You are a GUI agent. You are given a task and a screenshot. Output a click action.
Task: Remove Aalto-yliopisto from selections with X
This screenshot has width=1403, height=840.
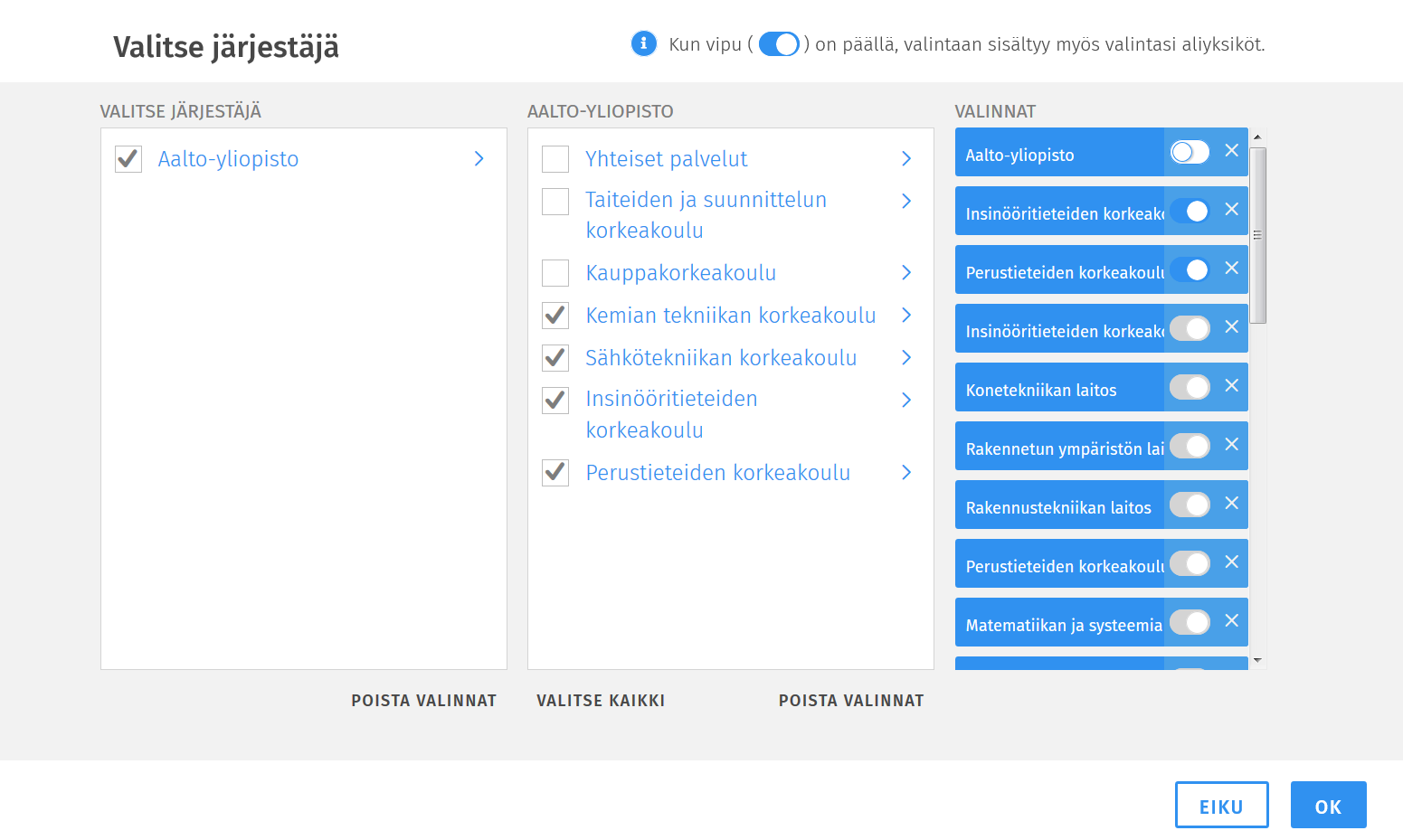1231,151
